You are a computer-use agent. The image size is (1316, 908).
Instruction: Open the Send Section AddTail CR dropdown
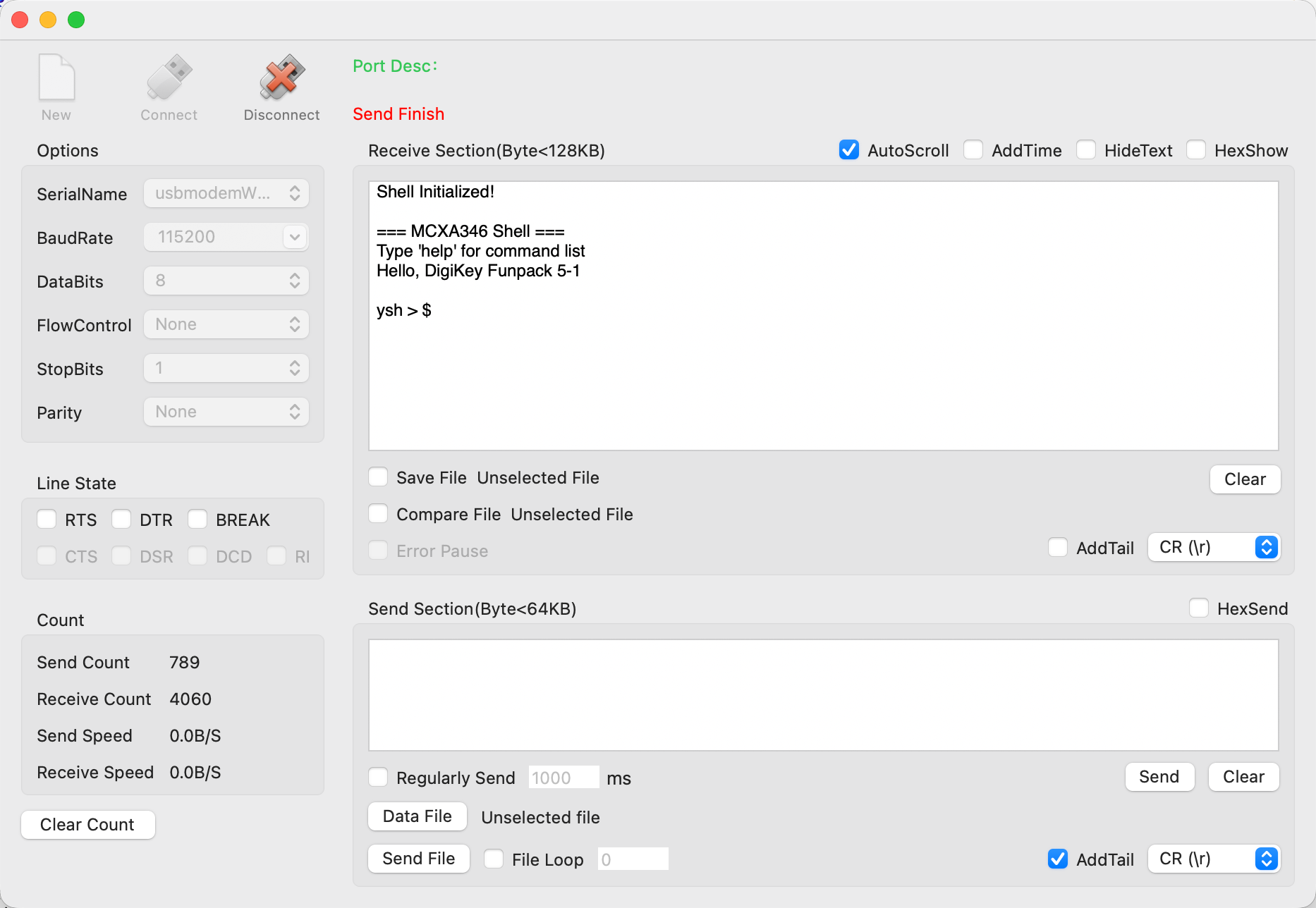tap(1214, 859)
